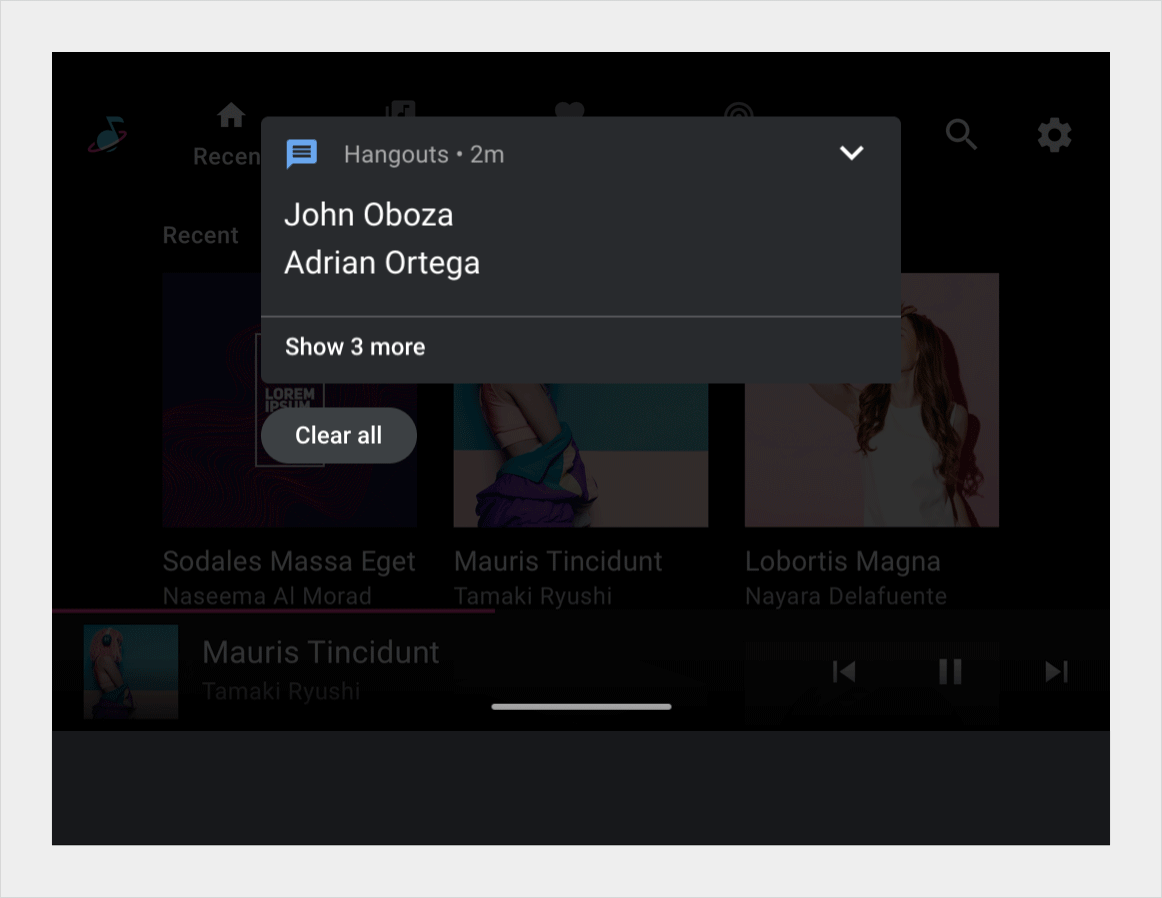Skip to the next track
Image resolution: width=1162 pixels, height=898 pixels.
tap(1056, 672)
